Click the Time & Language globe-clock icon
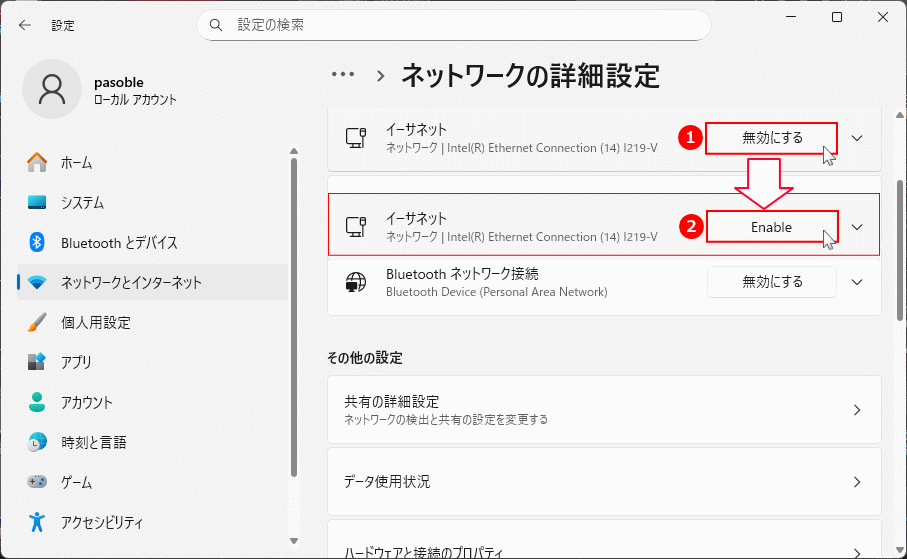907x559 pixels. point(37,442)
